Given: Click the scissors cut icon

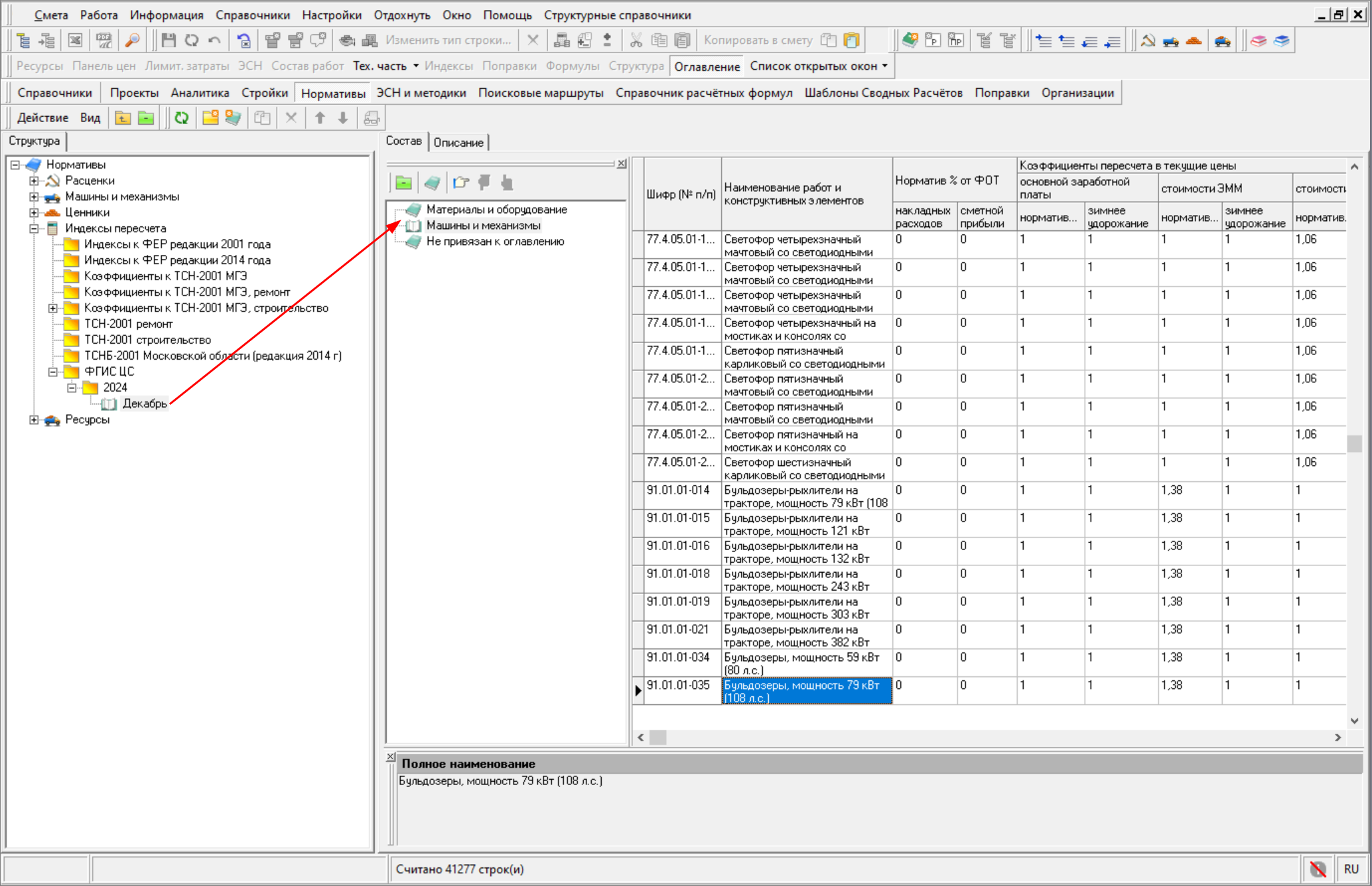Looking at the screenshot, I should click(636, 40).
